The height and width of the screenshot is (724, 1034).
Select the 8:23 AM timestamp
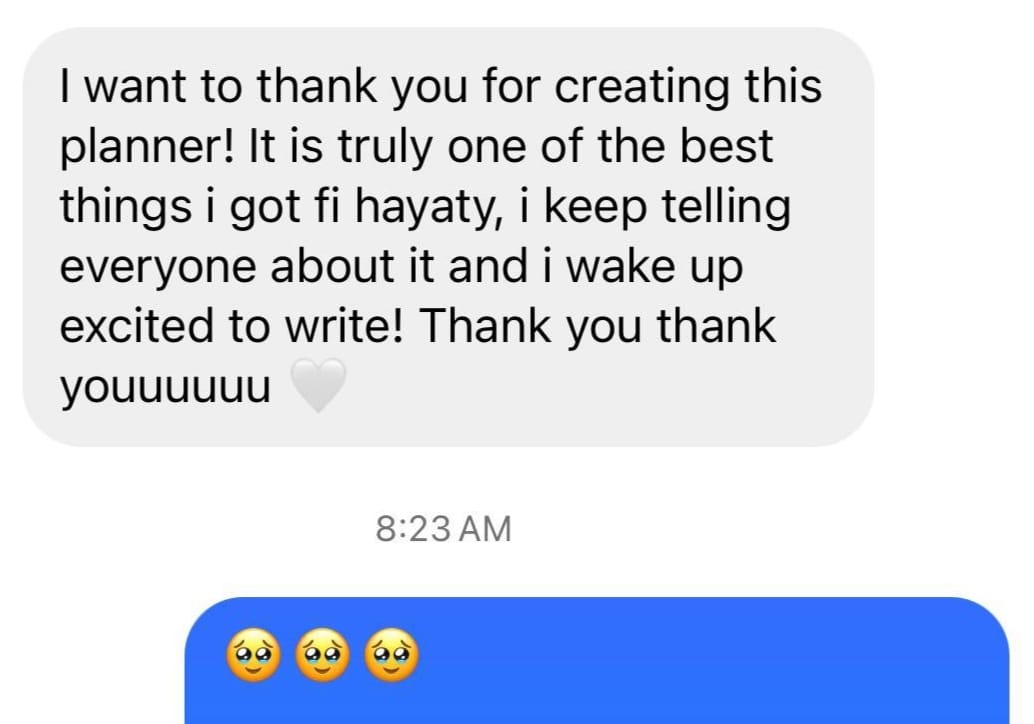click(x=444, y=529)
